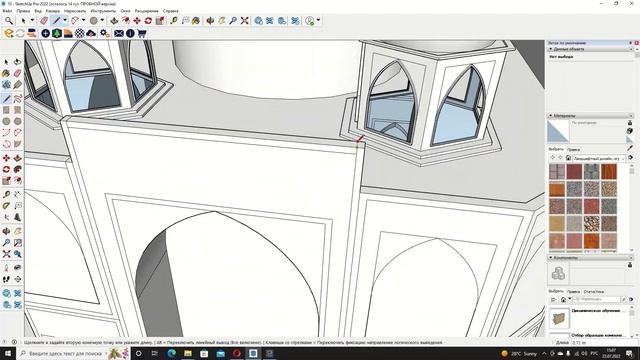Screen dimensions: 640x360
Task: Open 3D Warehouse from top toolbar
Action: [259, 20]
